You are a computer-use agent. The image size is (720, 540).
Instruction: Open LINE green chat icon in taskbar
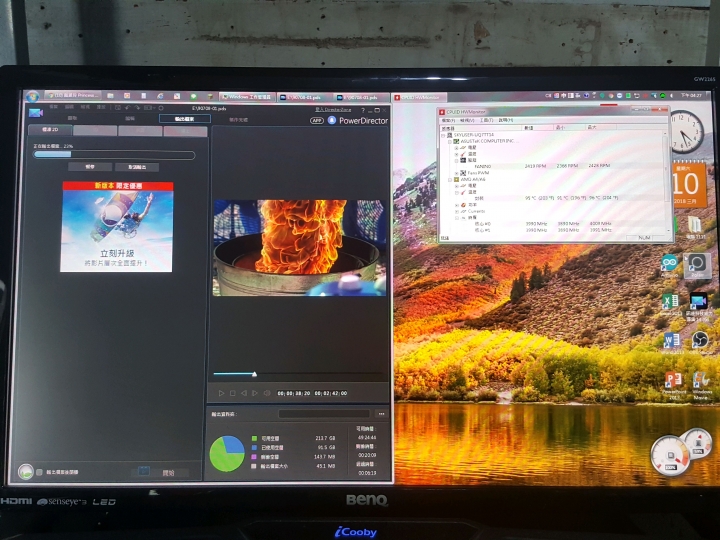[193, 96]
